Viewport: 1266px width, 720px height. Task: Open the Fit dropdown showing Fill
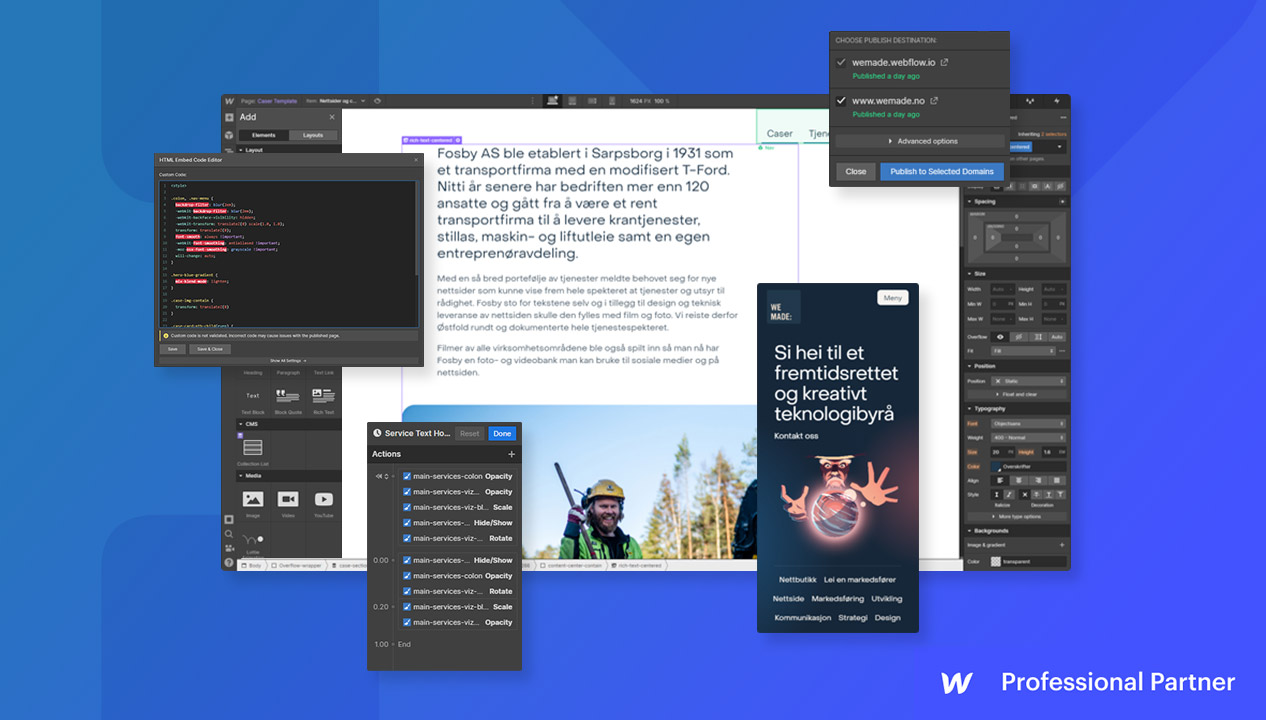point(1023,351)
